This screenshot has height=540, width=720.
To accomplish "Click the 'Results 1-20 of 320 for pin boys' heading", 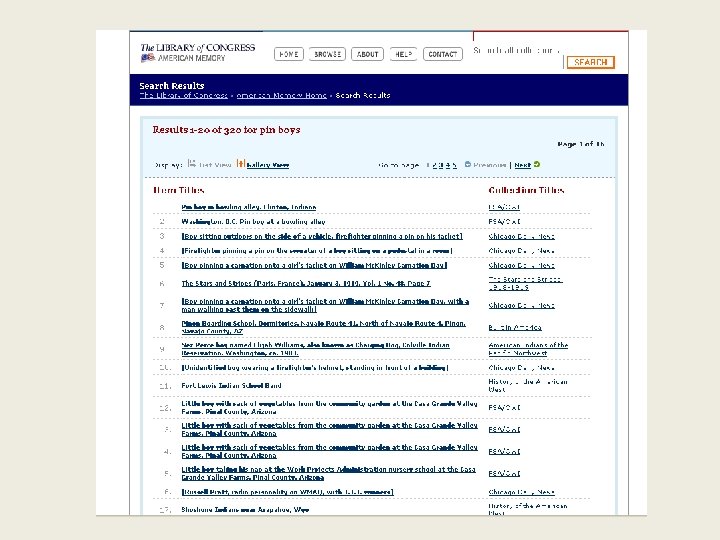I will pyautogui.click(x=226, y=130).
